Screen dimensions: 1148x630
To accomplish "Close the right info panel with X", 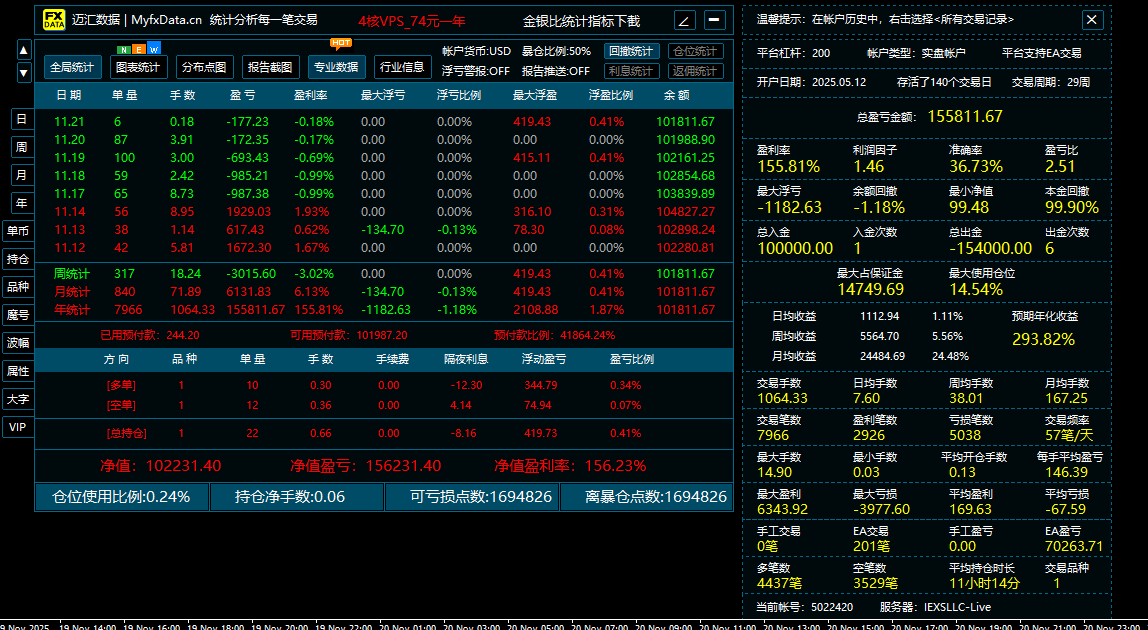I will [1092, 20].
